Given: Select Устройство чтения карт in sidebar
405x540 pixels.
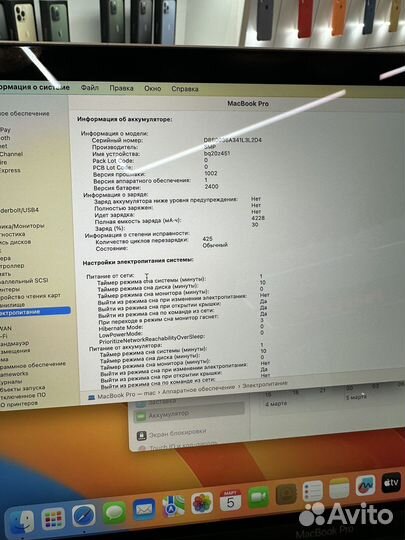Looking at the screenshot, I should click(x=30, y=296).
